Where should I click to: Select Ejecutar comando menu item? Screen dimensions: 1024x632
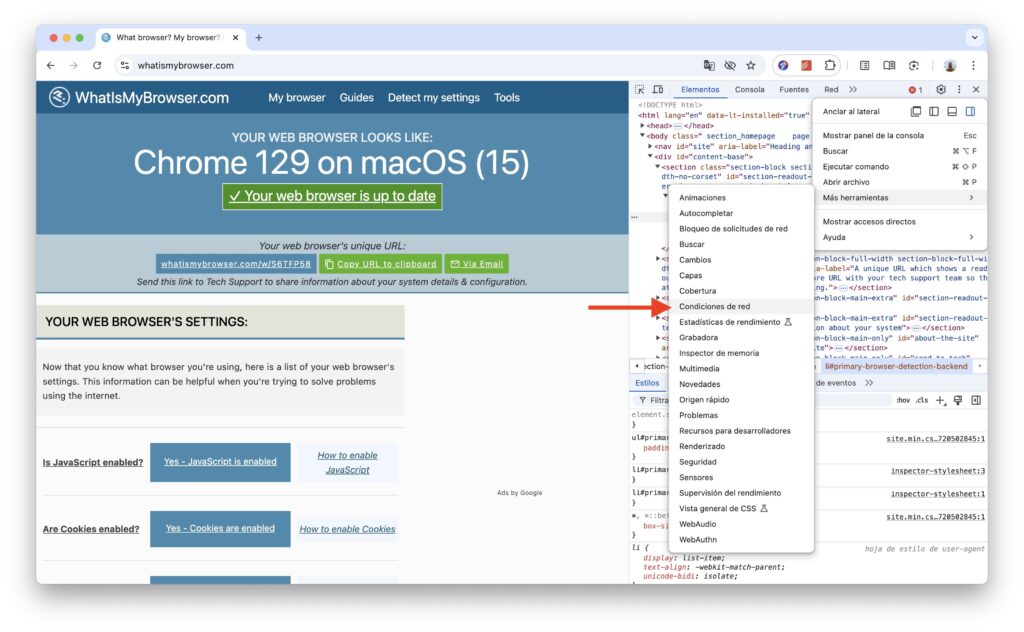899,166
